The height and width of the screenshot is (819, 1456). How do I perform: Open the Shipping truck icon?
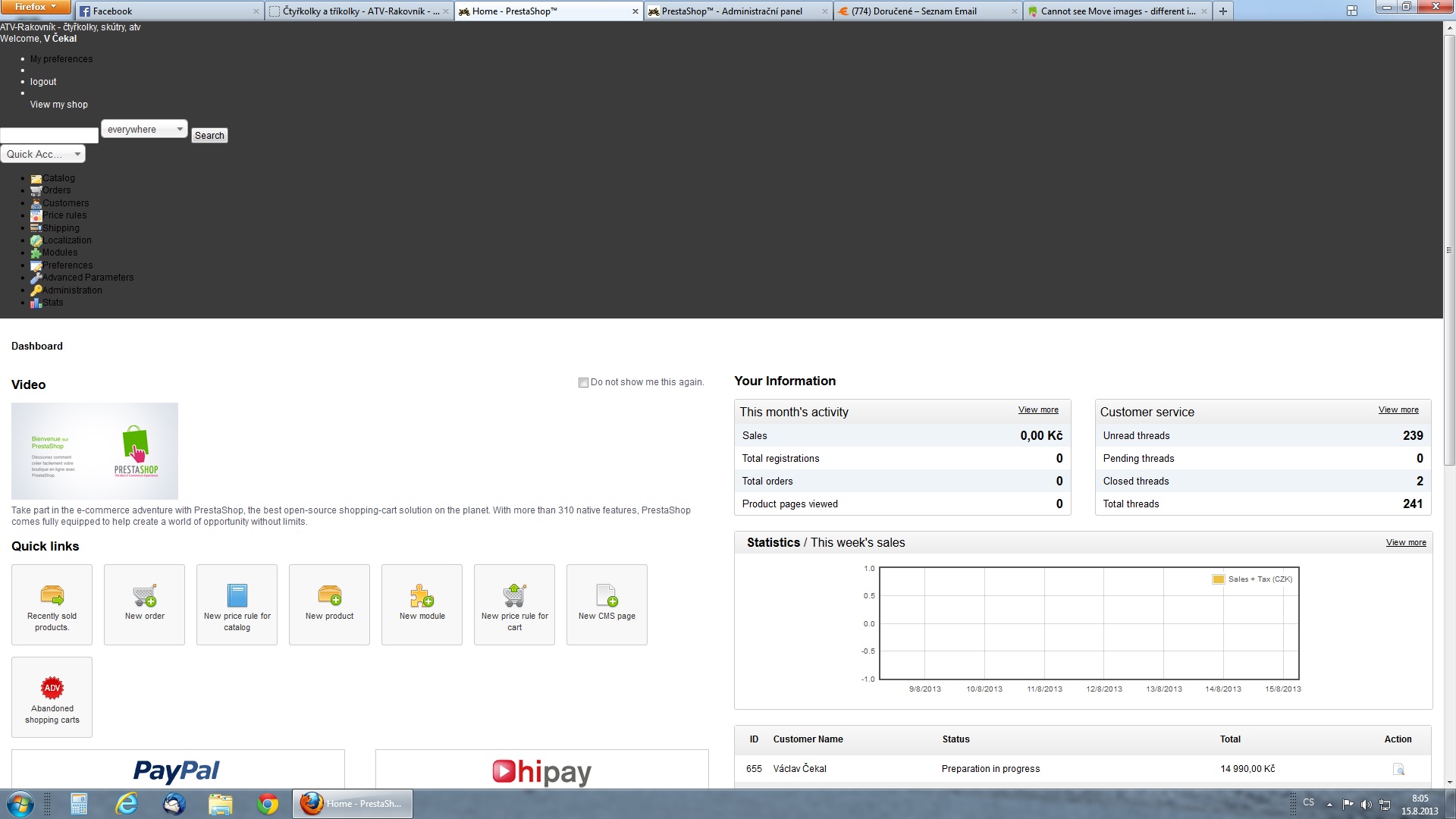pyautogui.click(x=36, y=228)
